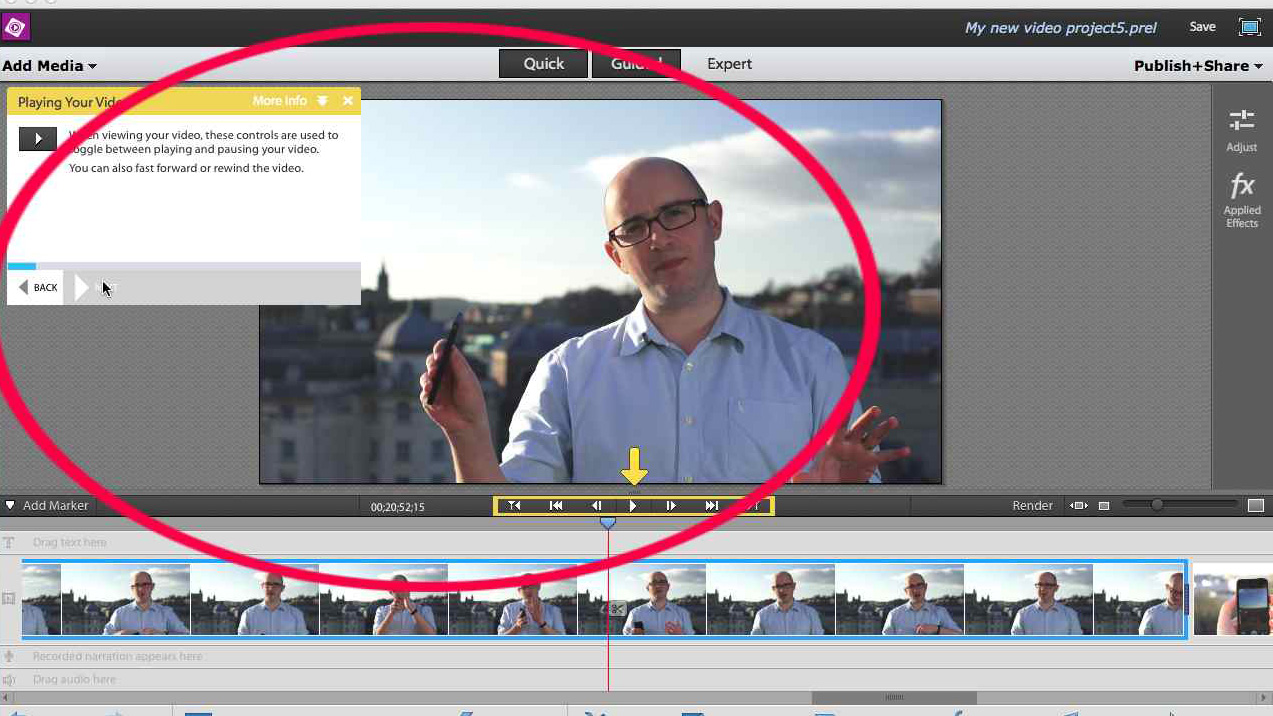Click the Render button
Image resolution: width=1273 pixels, height=716 pixels.
pos(1032,506)
